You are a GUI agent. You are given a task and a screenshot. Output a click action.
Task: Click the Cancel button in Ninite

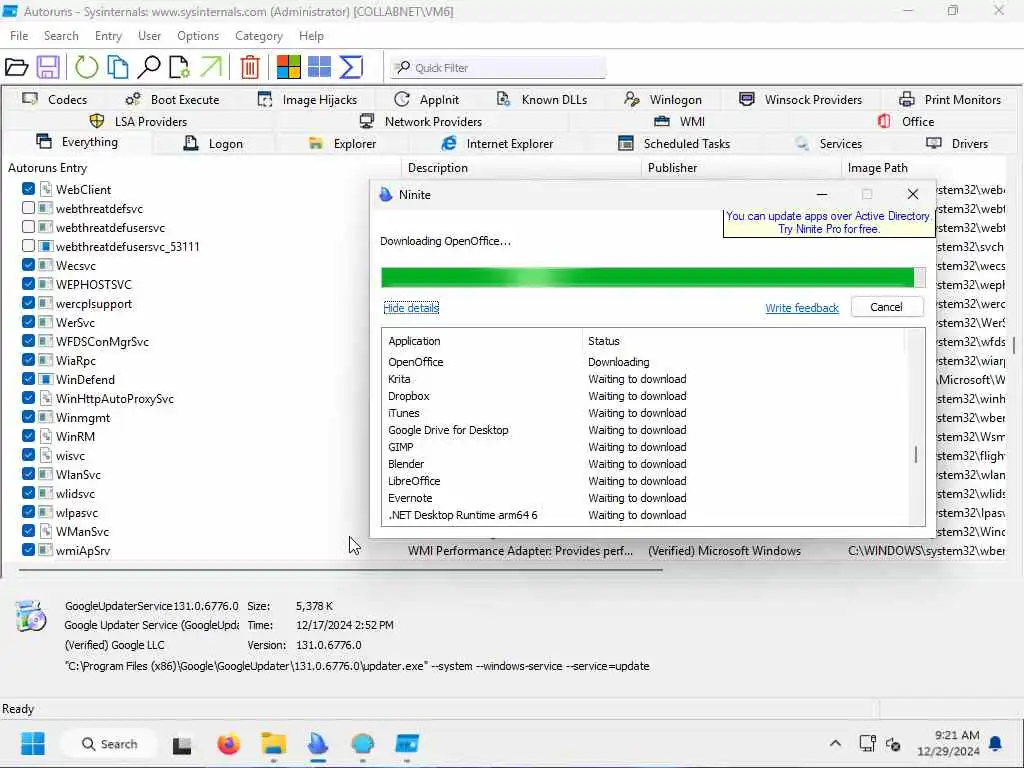887,307
